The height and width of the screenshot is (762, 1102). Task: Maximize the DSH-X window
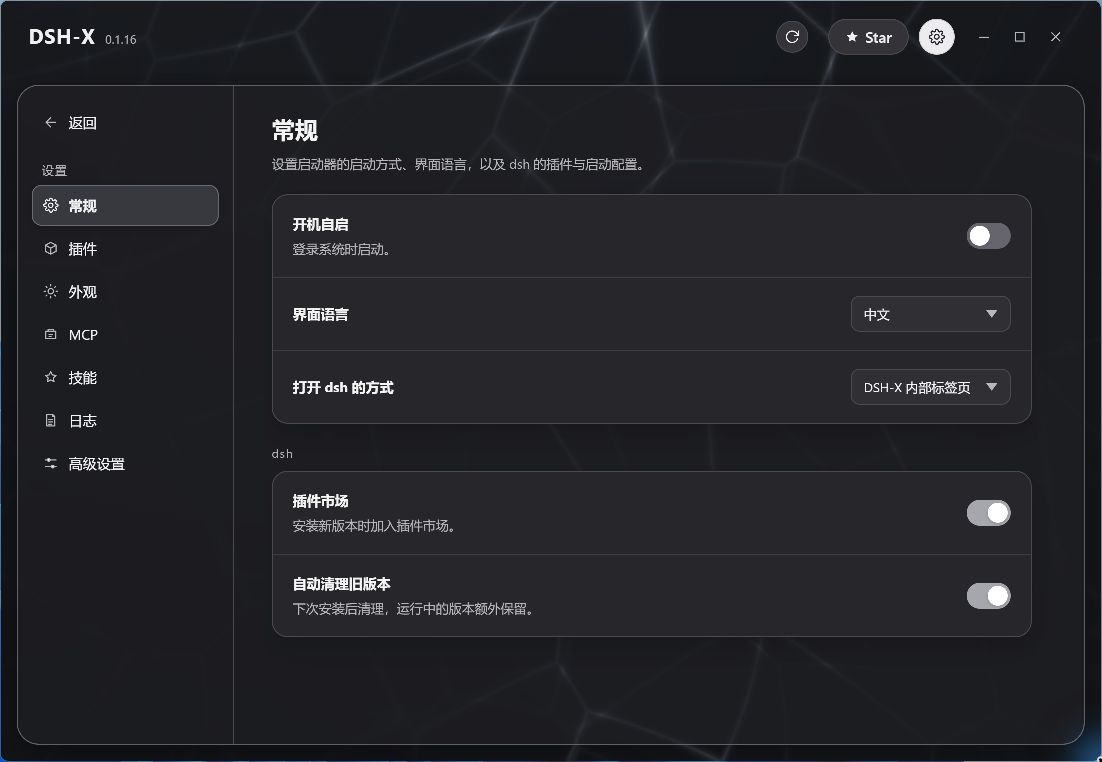click(1020, 37)
